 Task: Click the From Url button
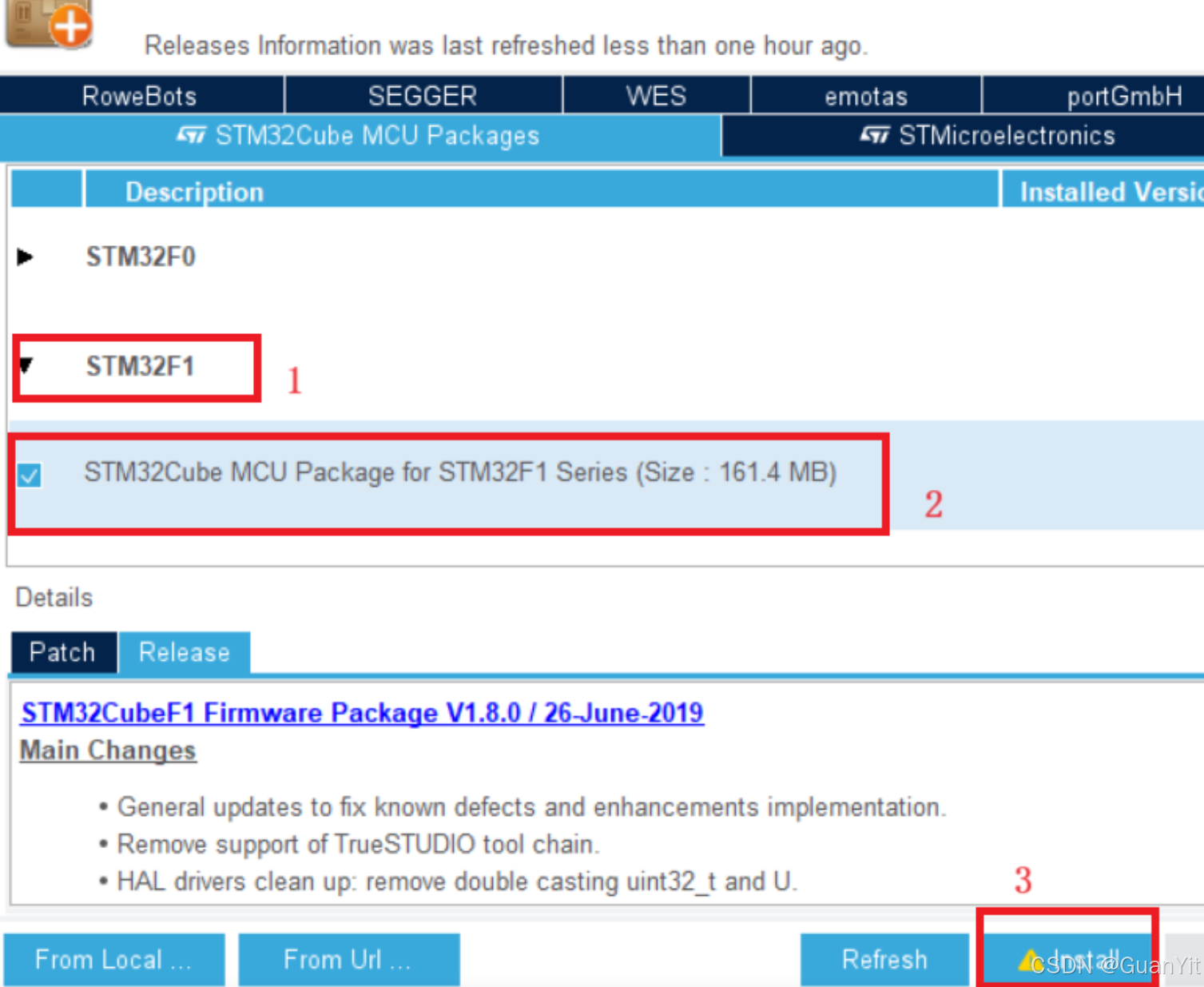pos(349,959)
